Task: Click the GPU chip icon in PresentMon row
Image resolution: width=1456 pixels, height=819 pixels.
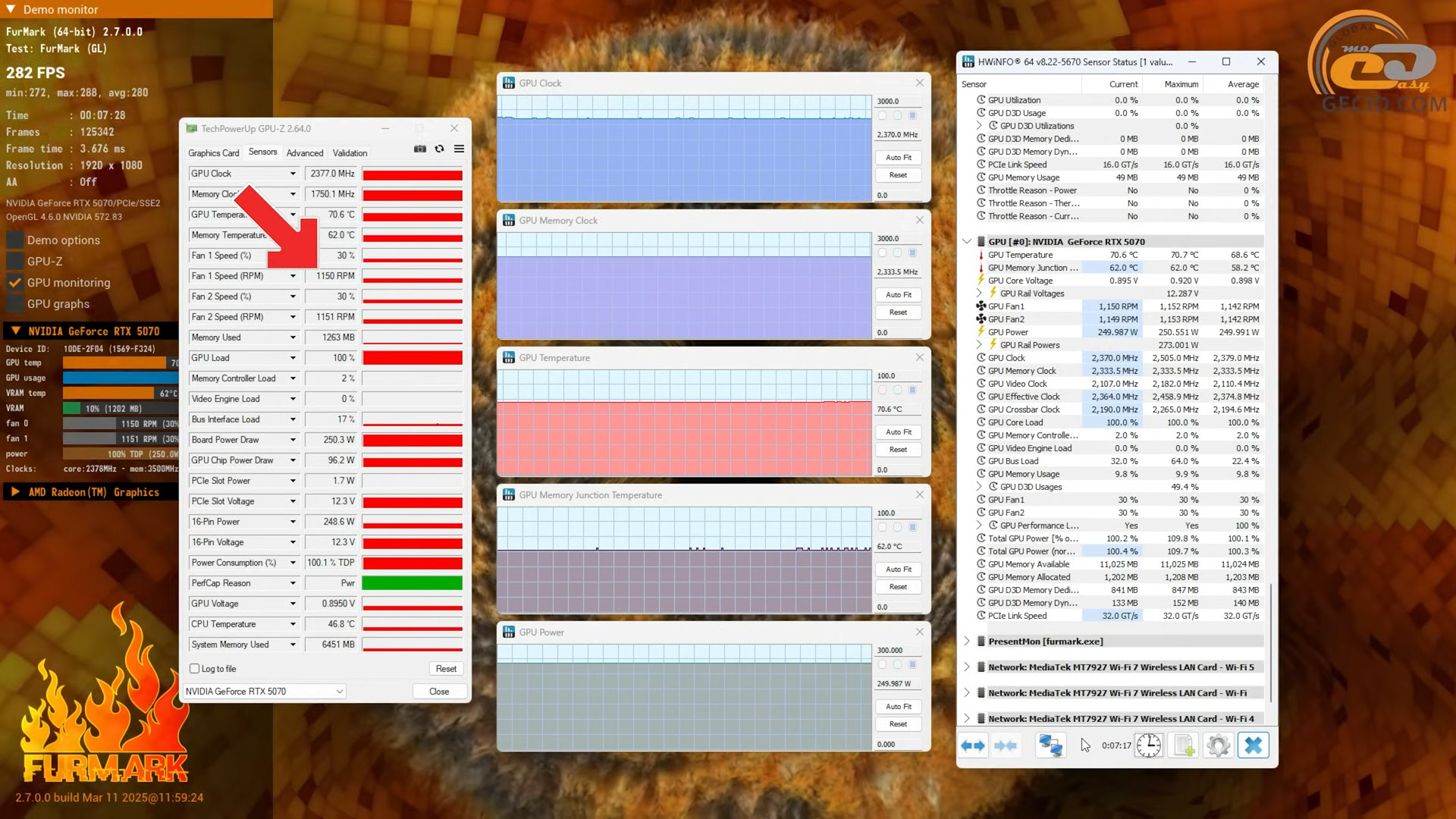Action: click(x=981, y=642)
